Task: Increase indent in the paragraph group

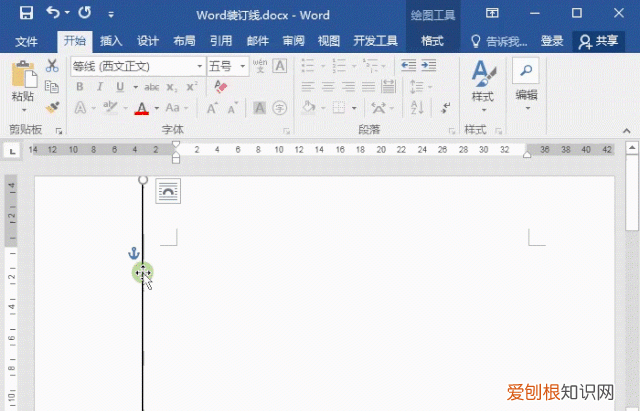Action: [x=429, y=65]
